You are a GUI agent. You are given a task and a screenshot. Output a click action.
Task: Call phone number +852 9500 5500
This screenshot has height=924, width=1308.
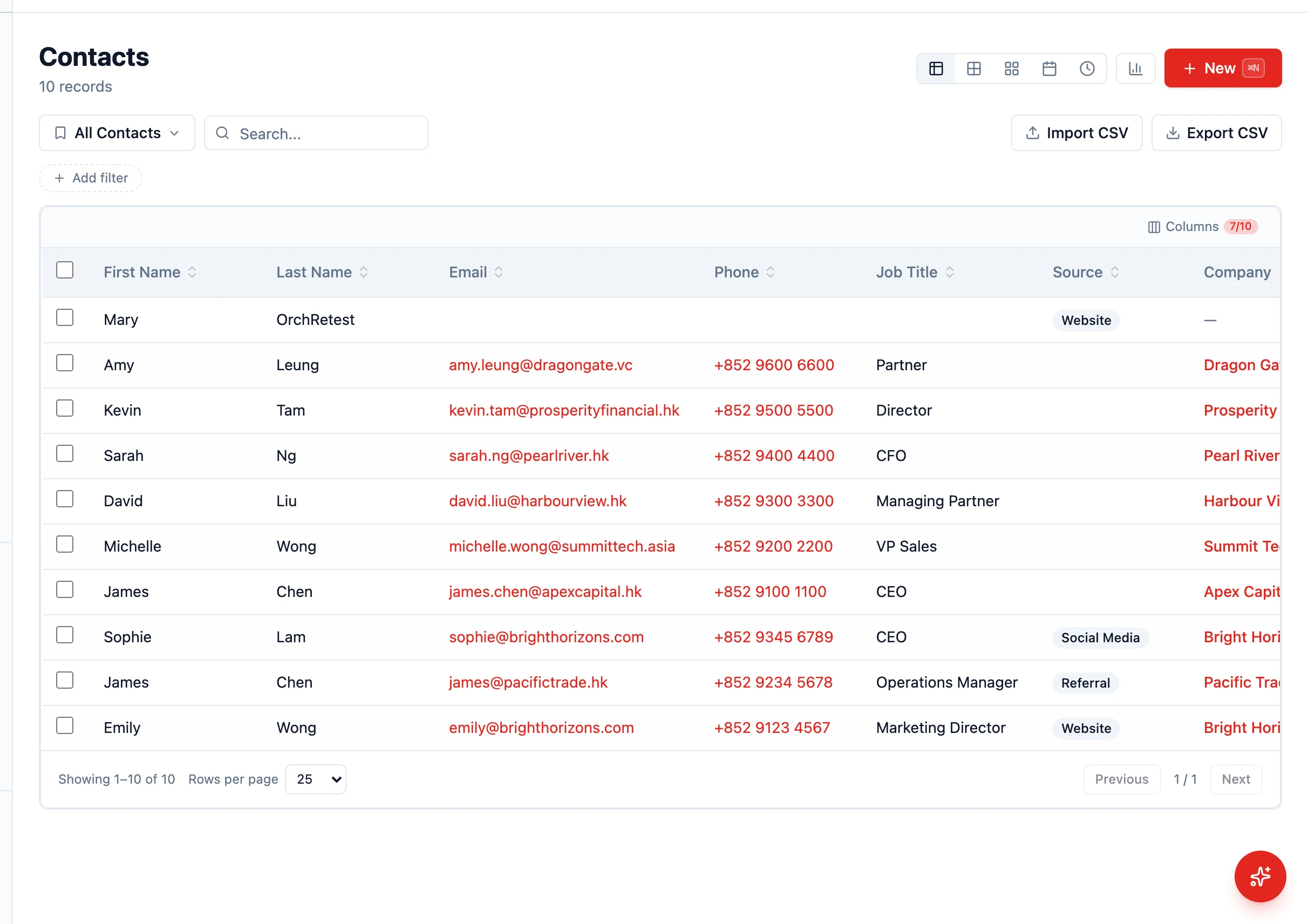(773, 410)
